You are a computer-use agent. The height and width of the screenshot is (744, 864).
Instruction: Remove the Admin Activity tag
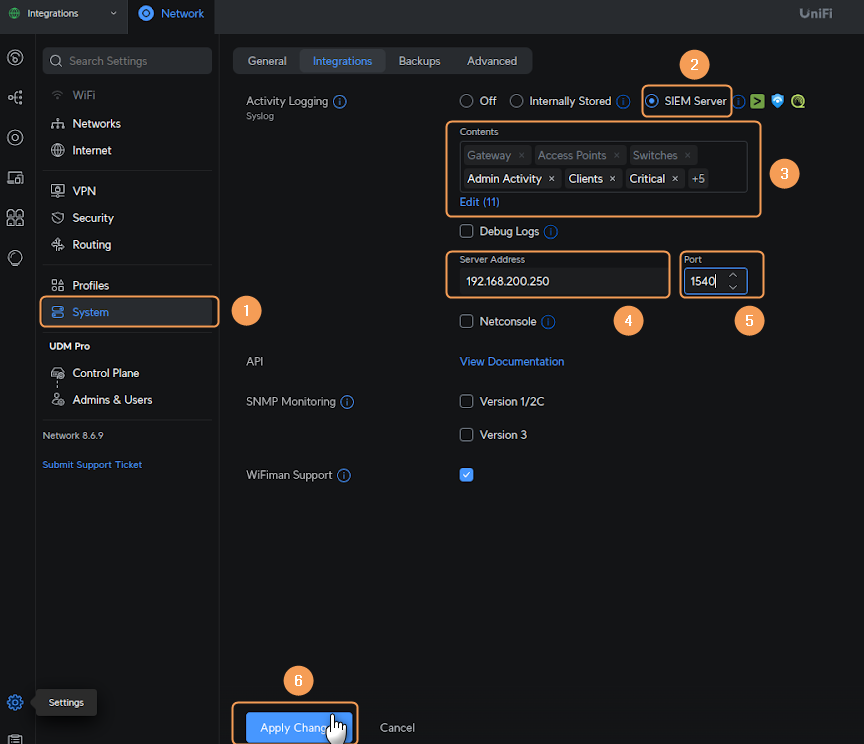[552, 179]
